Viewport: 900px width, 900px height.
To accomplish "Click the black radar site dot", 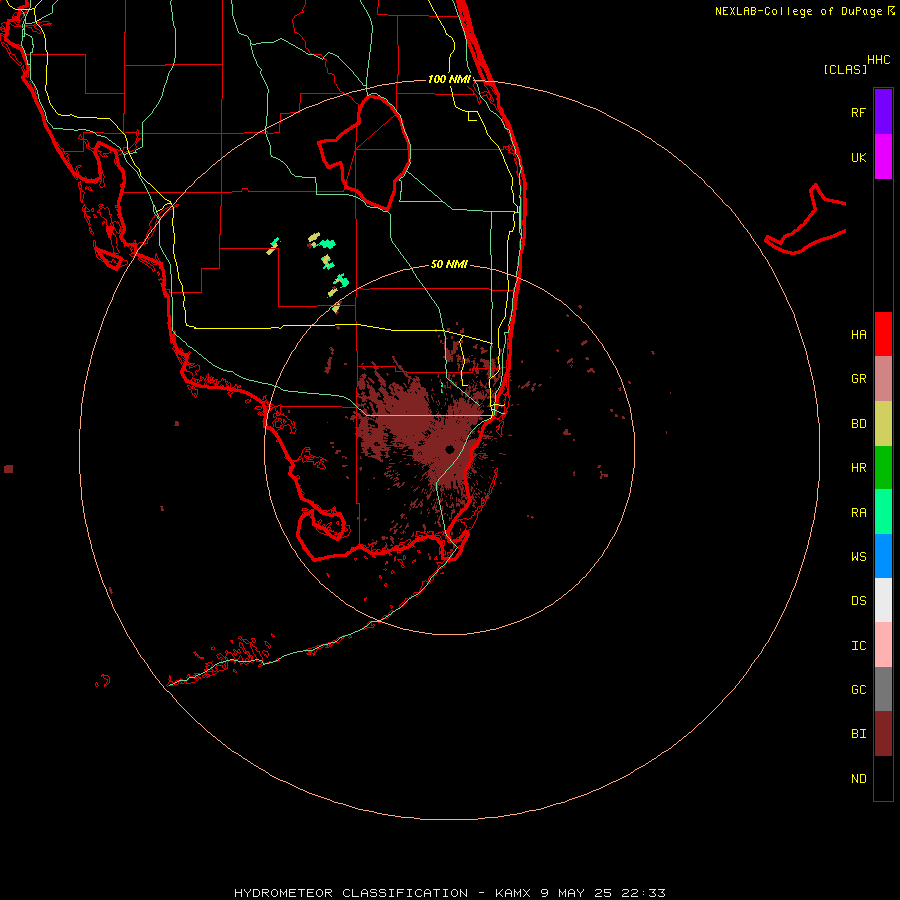I will tap(449, 449).
